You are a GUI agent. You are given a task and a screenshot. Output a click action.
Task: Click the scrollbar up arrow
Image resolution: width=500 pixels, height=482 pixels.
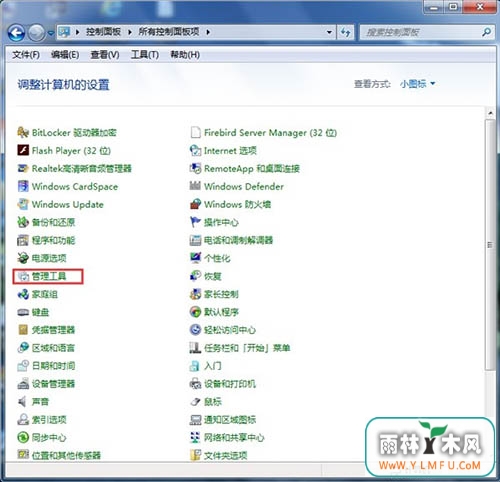point(490,113)
